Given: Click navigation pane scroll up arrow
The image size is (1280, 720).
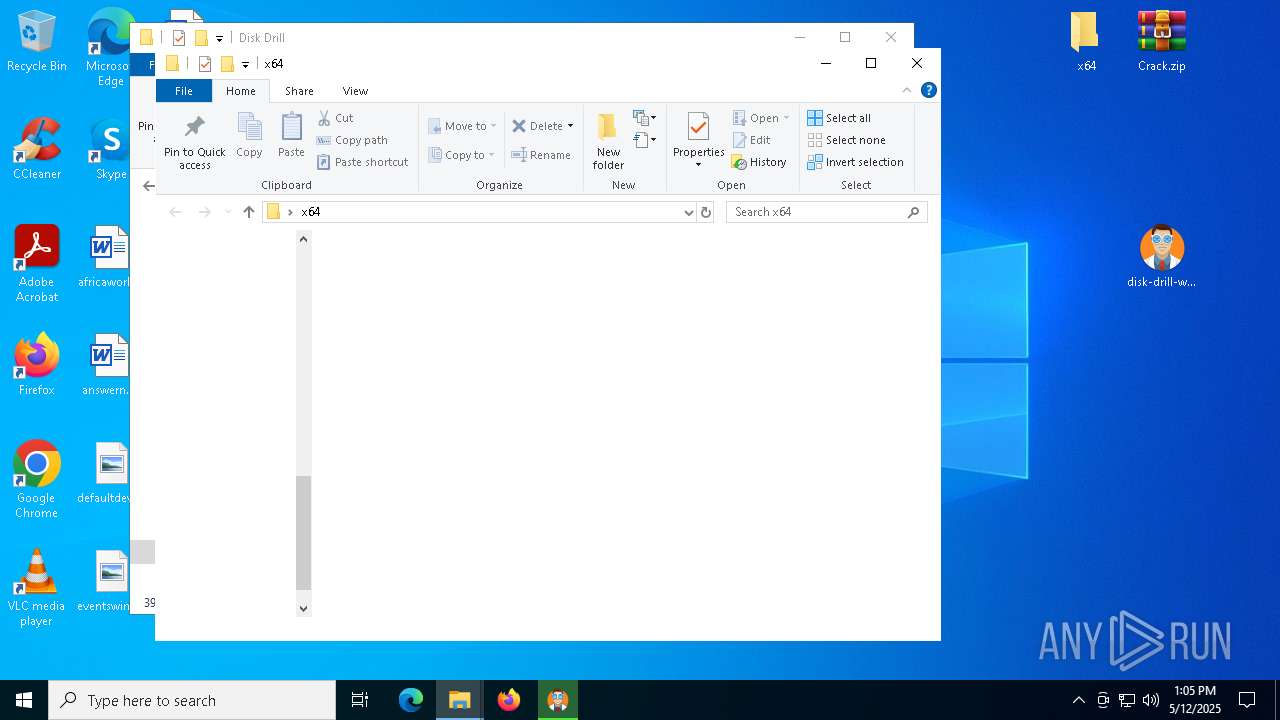Looking at the screenshot, I should [x=304, y=239].
